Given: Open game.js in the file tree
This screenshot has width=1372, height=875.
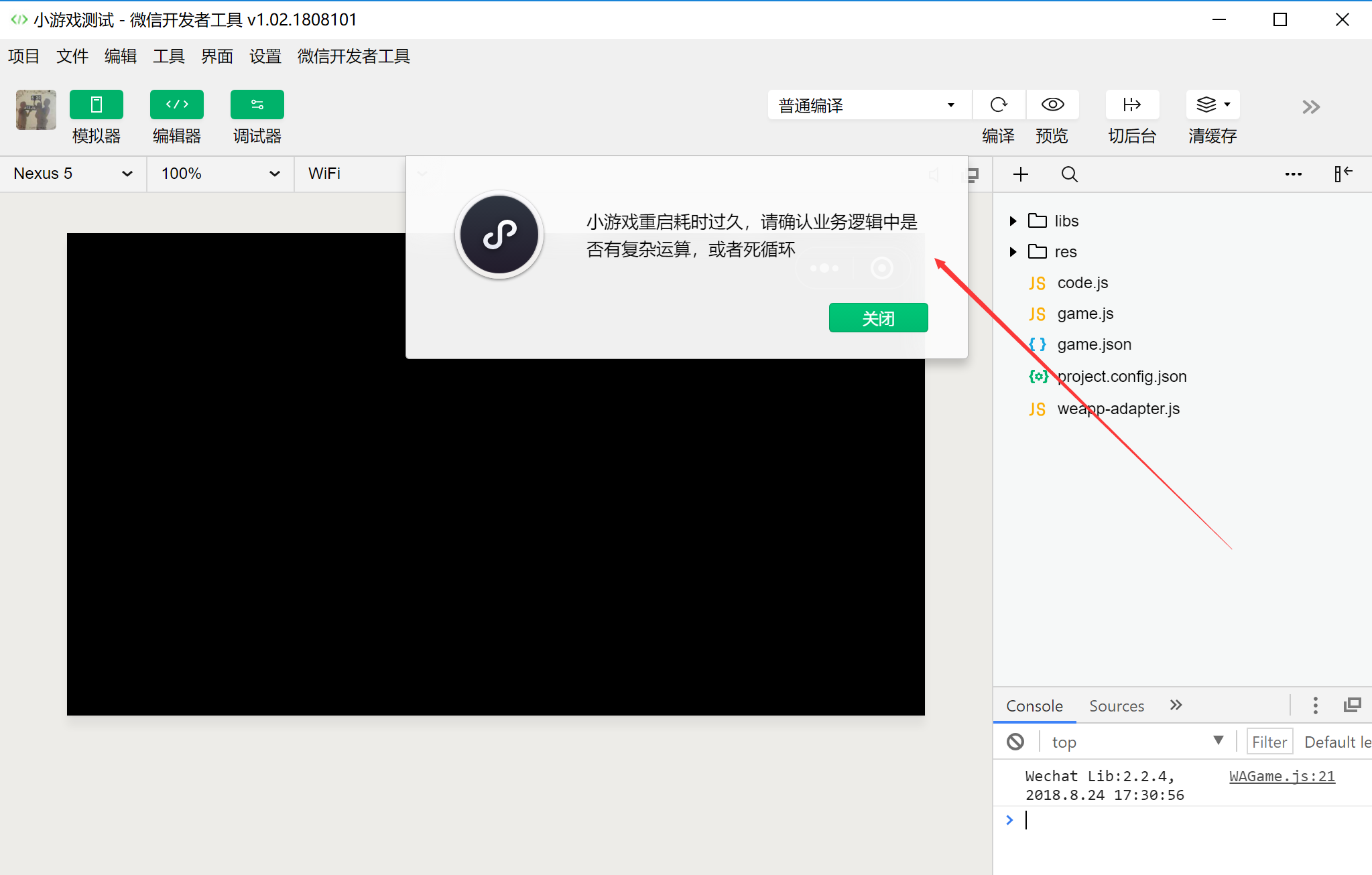Looking at the screenshot, I should (x=1085, y=314).
